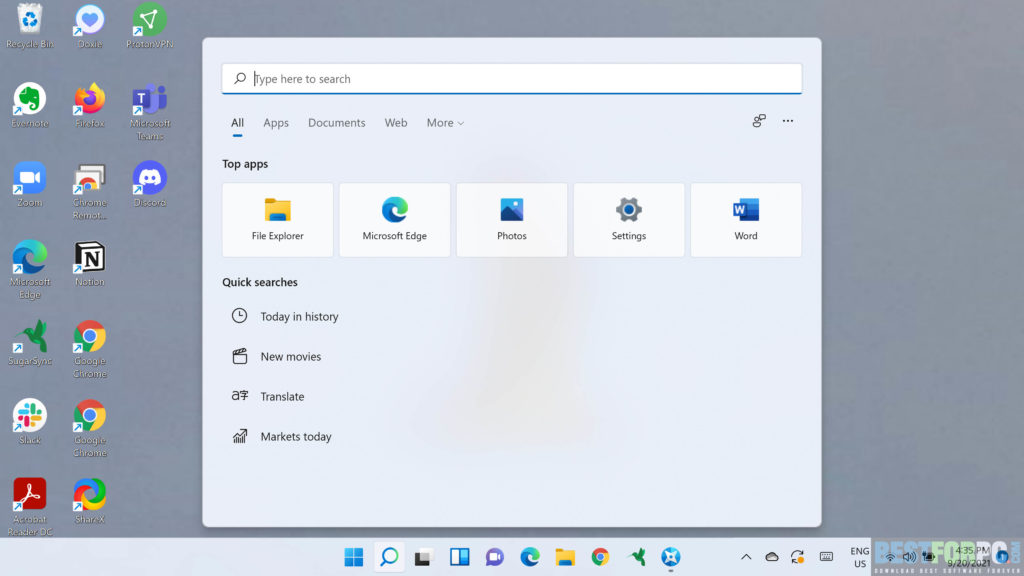Viewport: 1024px width, 576px height.
Task: Switch to the Apps search tab
Action: tap(276, 123)
